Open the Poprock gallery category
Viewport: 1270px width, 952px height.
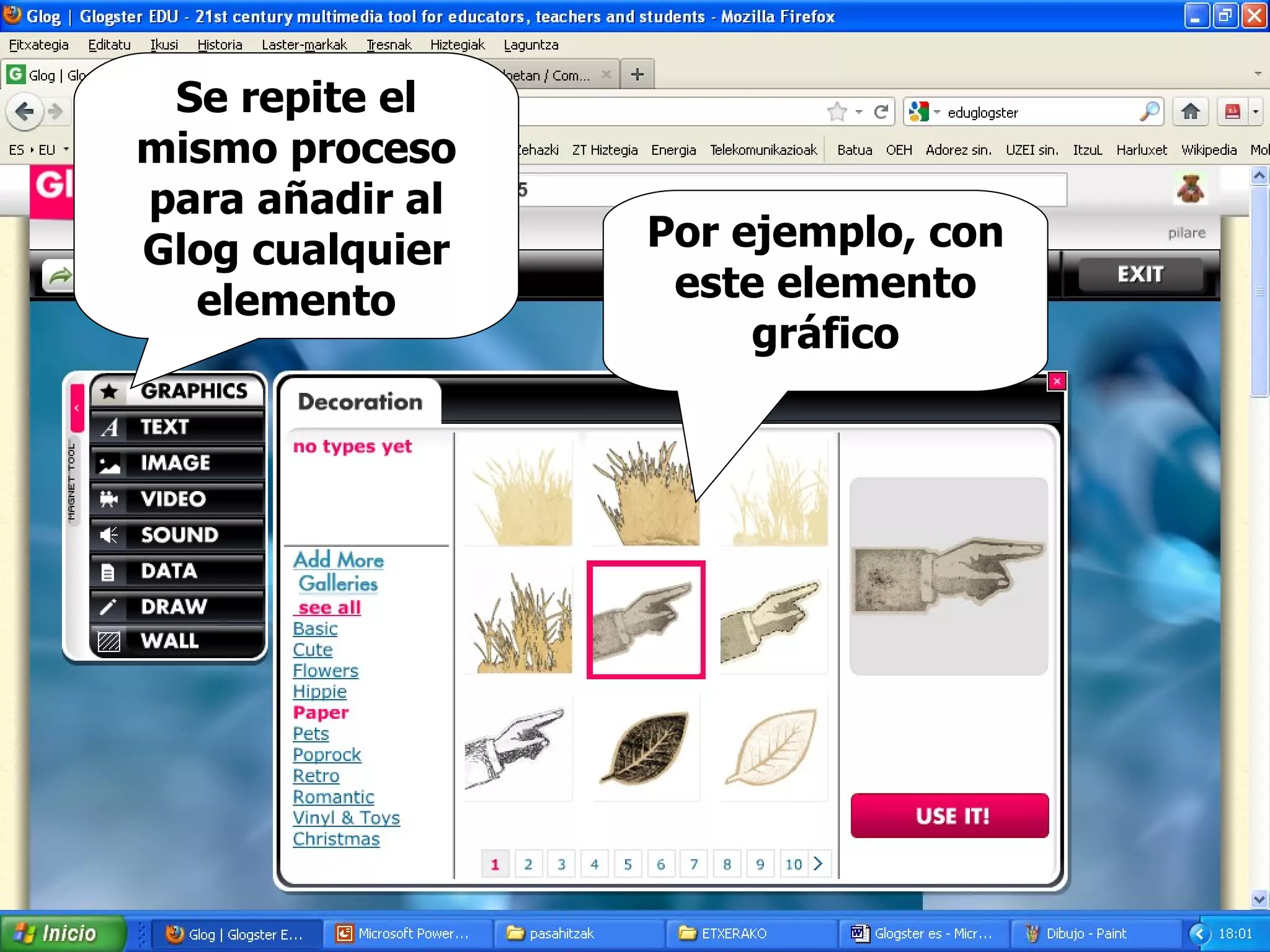click(x=327, y=755)
